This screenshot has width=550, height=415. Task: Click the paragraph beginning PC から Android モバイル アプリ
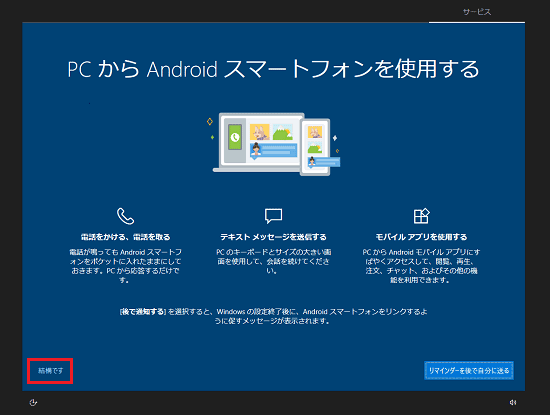[x=421, y=266]
